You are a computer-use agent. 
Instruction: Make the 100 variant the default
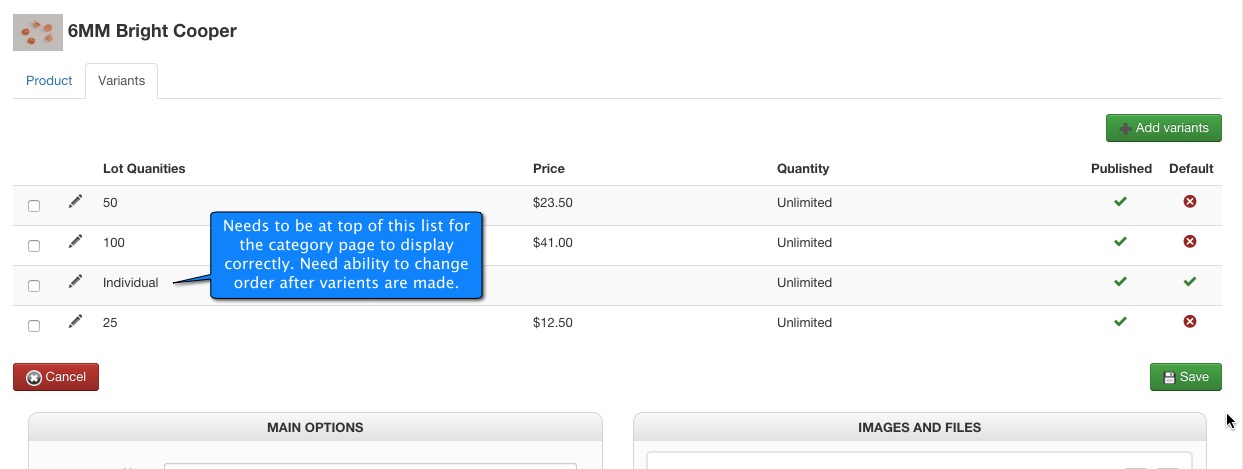pos(1190,242)
